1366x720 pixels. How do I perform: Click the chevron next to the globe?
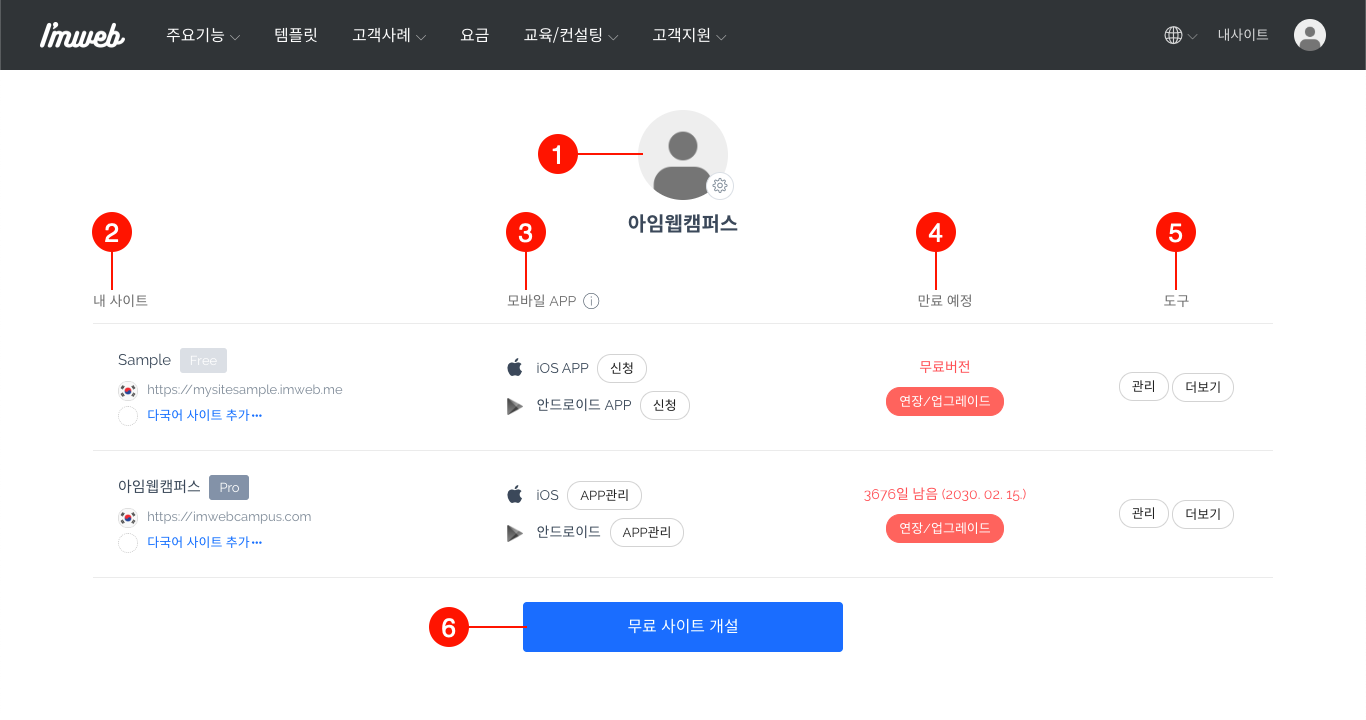(1193, 37)
